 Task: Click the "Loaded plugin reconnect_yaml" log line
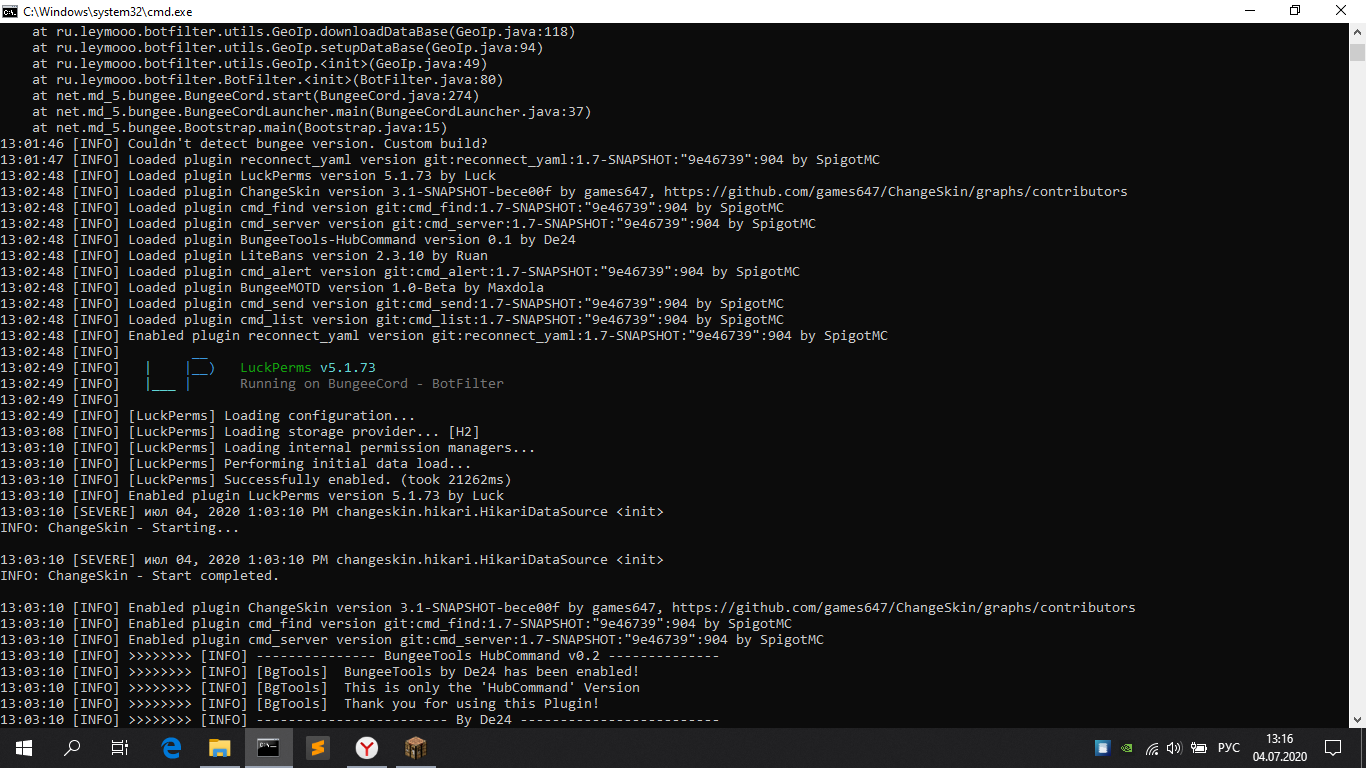tap(440, 160)
